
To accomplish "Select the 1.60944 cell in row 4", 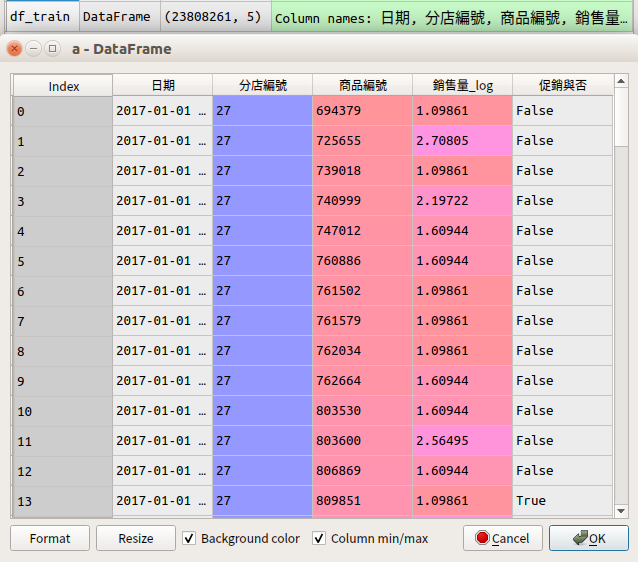I will (x=463, y=231).
